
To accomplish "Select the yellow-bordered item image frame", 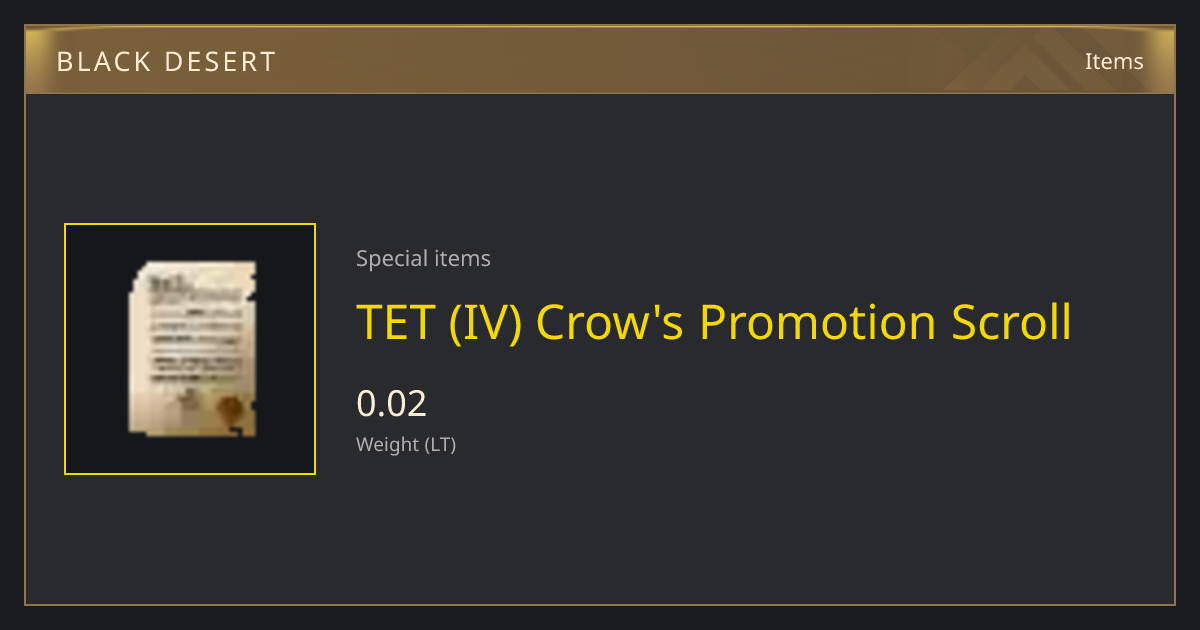I will (190, 349).
